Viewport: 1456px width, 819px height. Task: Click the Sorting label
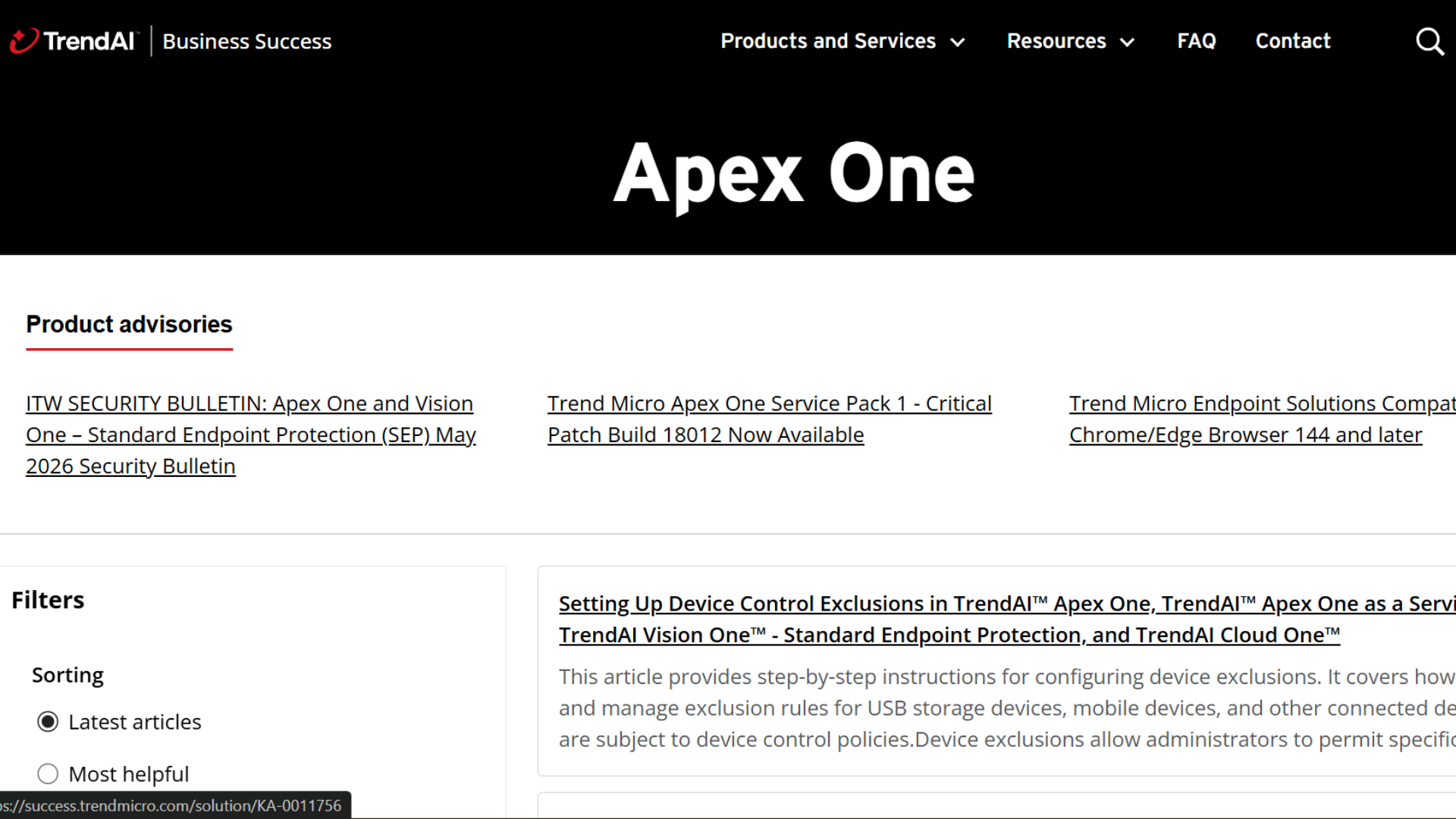(x=67, y=675)
